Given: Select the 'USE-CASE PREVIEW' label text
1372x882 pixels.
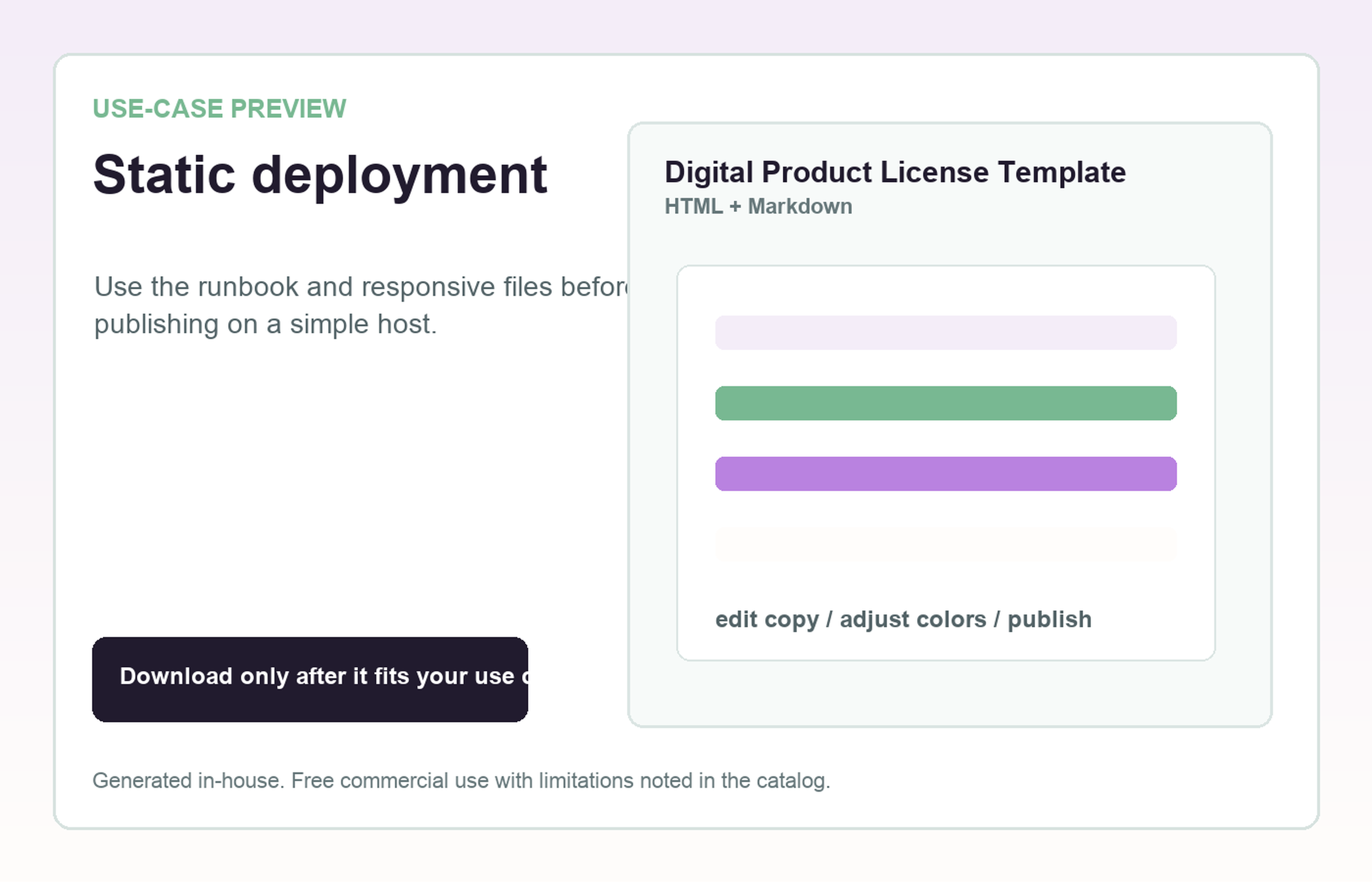Looking at the screenshot, I should [x=220, y=109].
